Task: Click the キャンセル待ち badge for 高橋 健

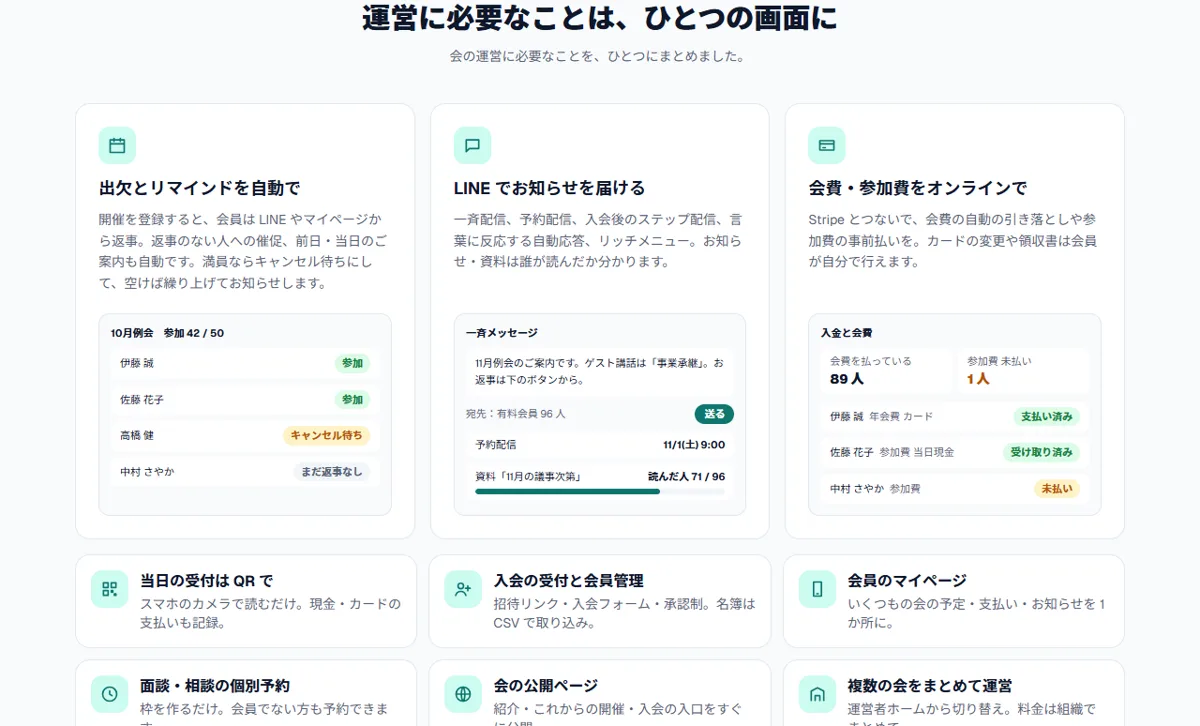Action: click(326, 435)
